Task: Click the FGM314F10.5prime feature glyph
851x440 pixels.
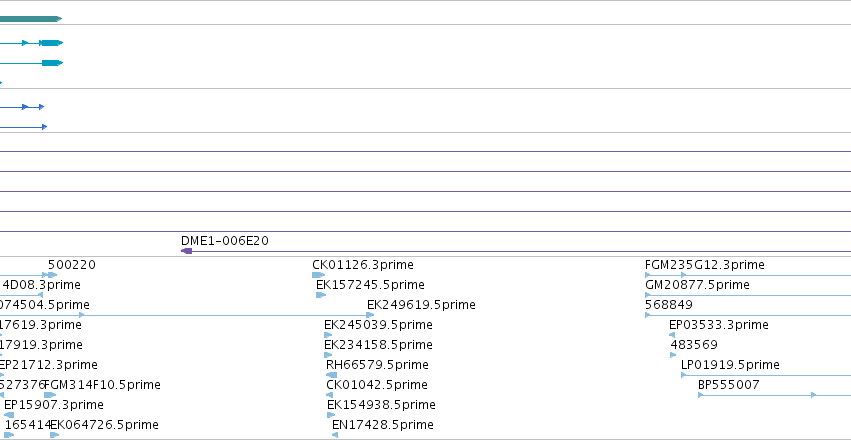Action: click(50, 395)
